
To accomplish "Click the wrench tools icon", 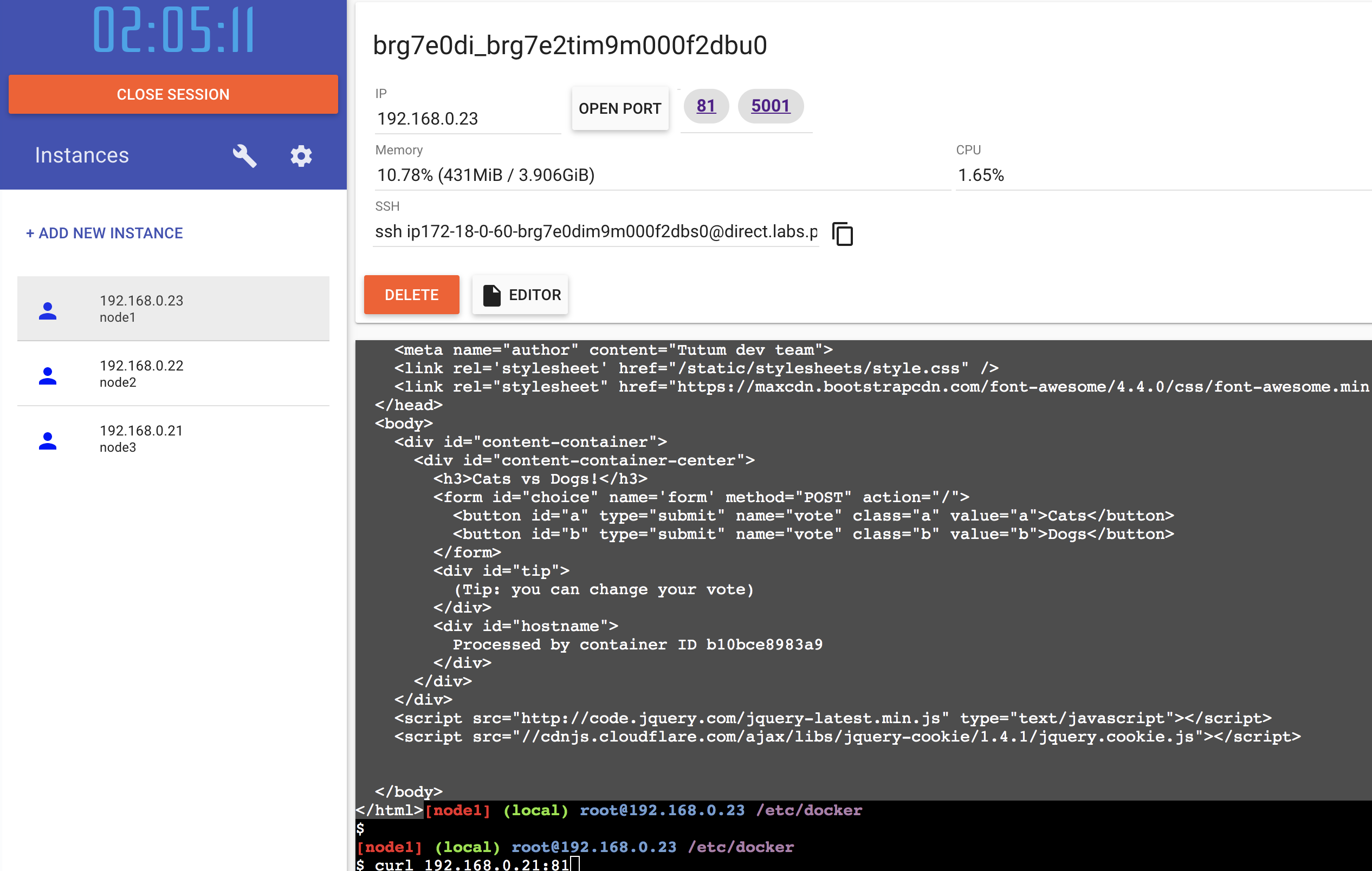I will point(244,155).
